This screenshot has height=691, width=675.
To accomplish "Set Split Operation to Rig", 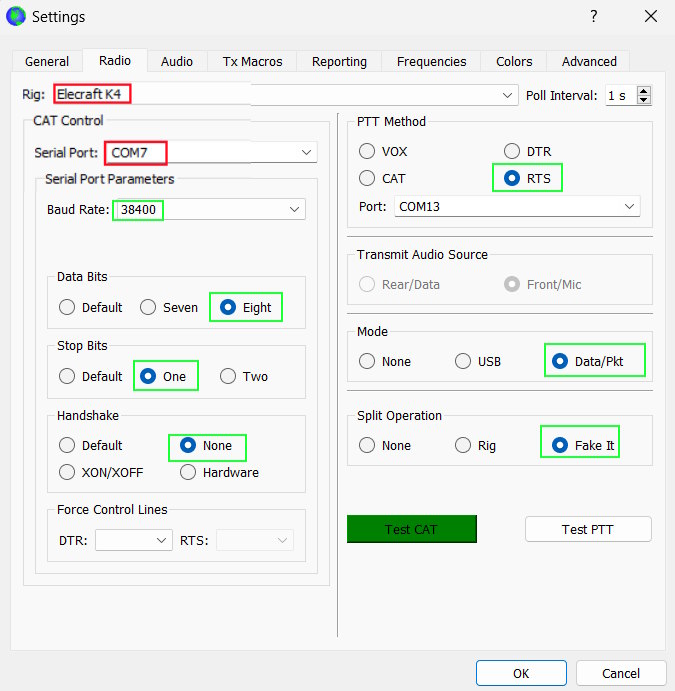I will (463, 445).
